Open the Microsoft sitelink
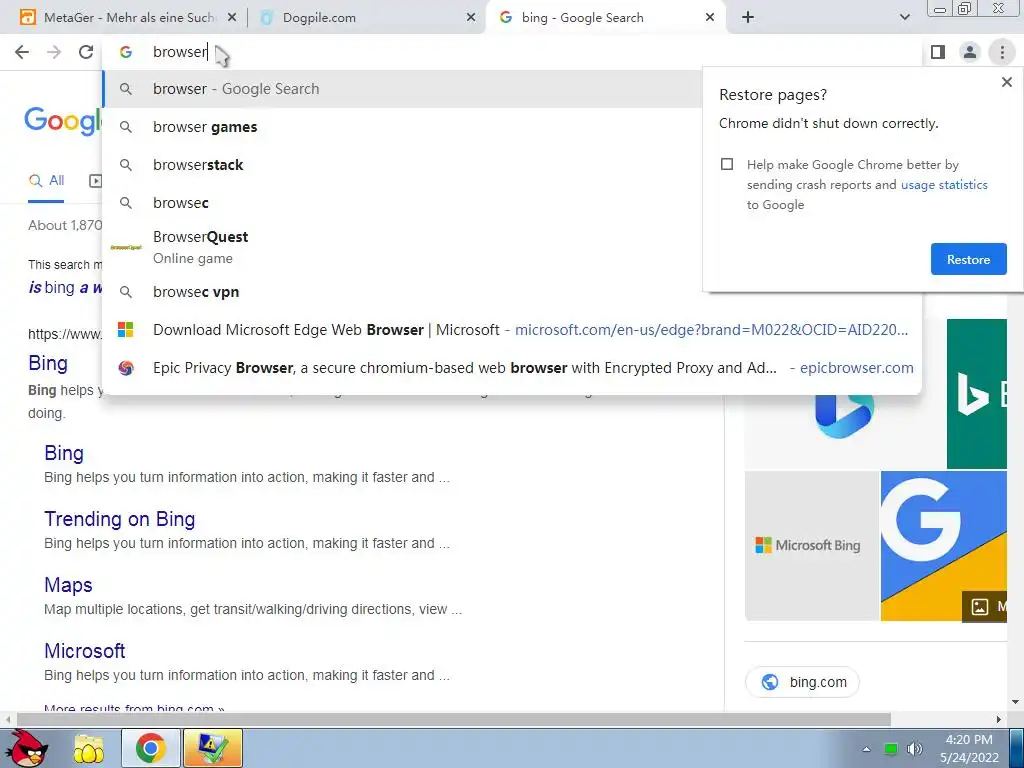The image size is (1024, 768). click(85, 651)
